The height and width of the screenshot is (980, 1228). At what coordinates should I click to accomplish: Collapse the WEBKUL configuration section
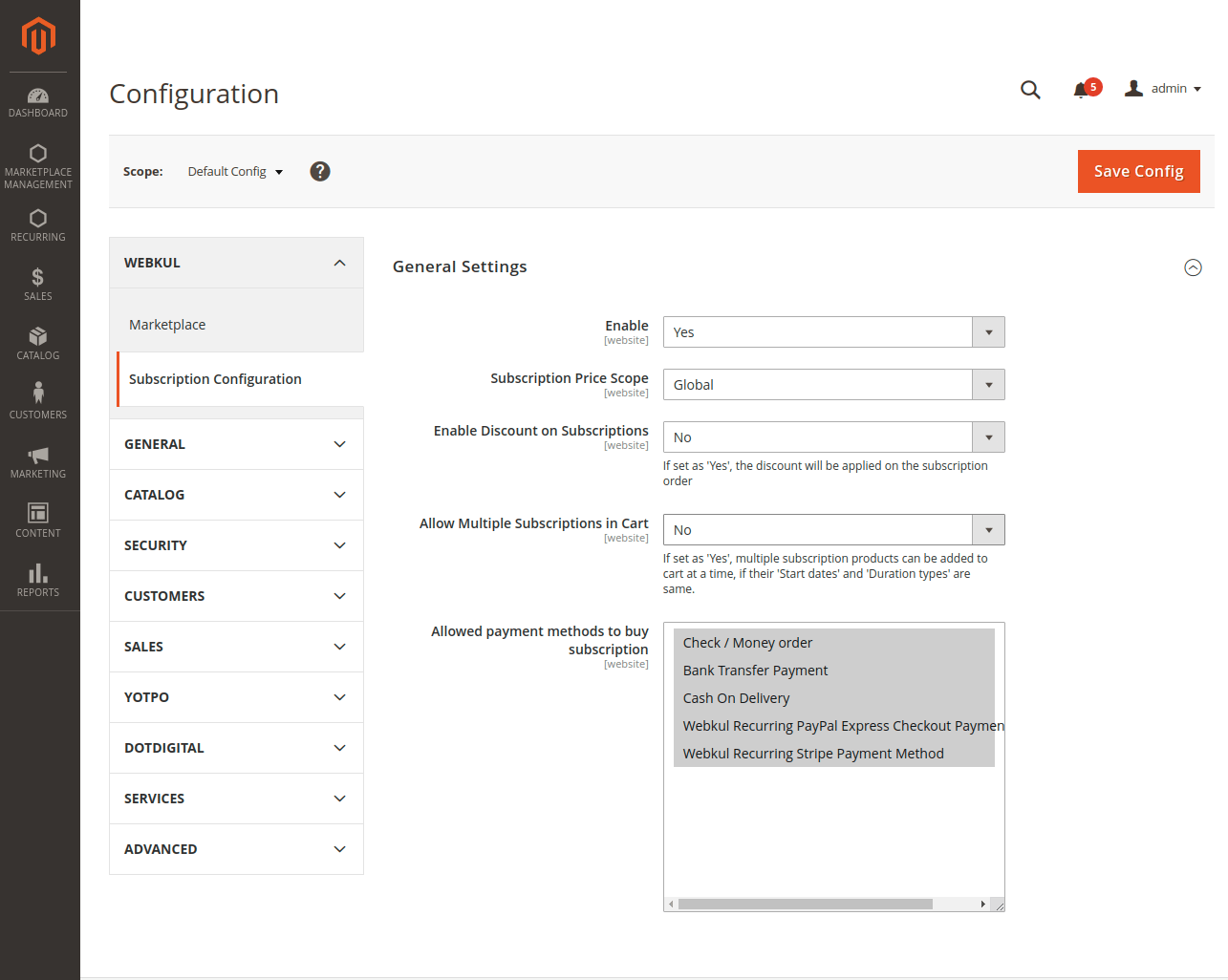click(237, 263)
